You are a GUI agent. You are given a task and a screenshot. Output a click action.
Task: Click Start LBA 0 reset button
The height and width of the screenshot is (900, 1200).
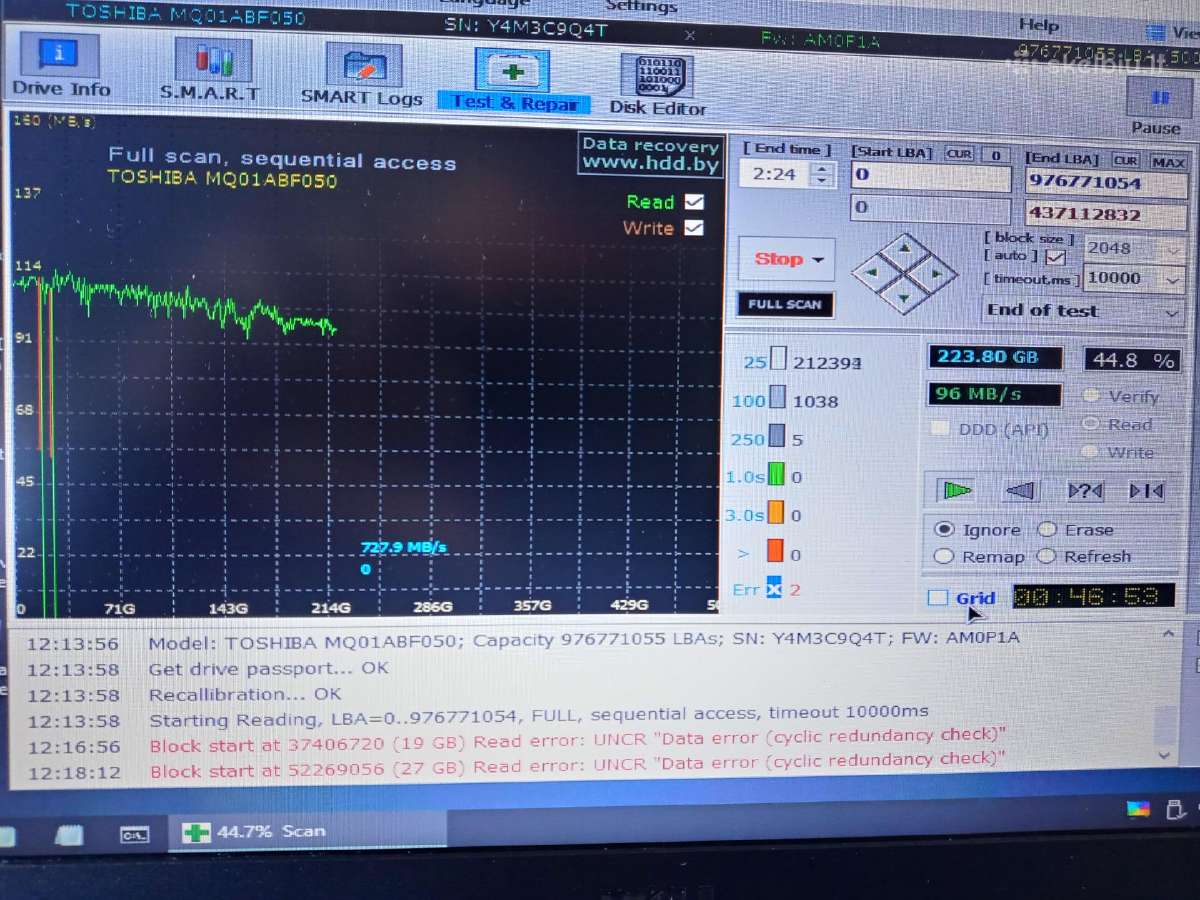[994, 155]
